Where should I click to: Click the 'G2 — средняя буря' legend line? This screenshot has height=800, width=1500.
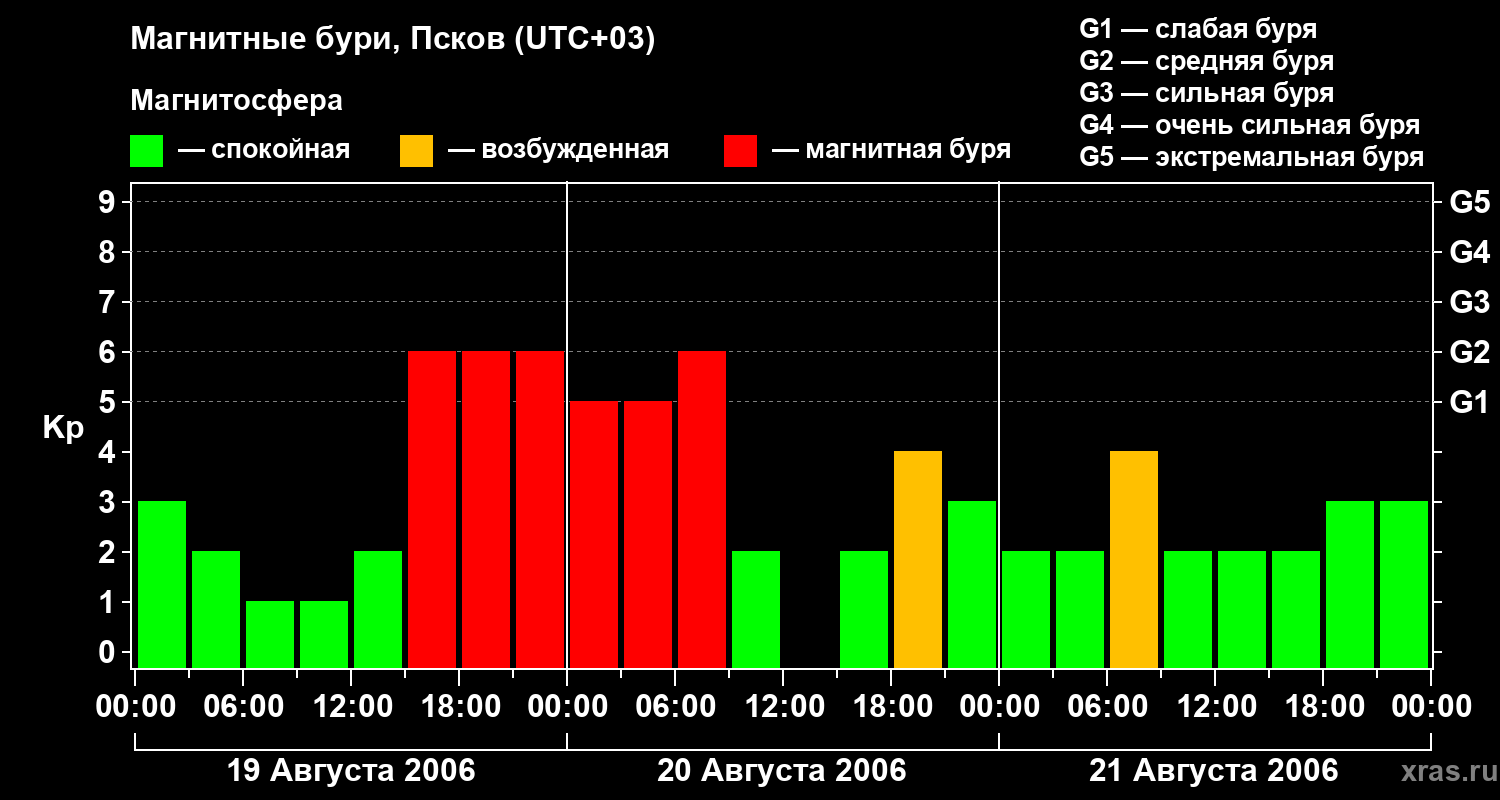[1206, 61]
